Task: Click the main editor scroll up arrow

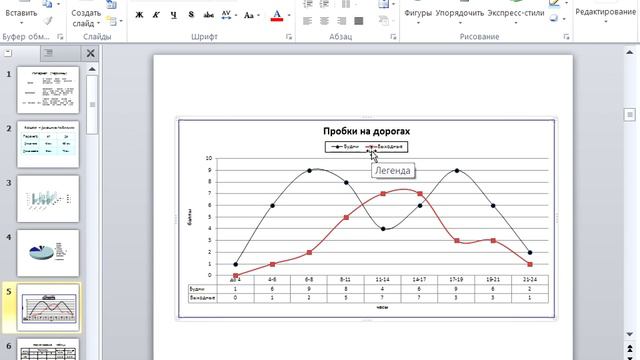Action: 629,52
